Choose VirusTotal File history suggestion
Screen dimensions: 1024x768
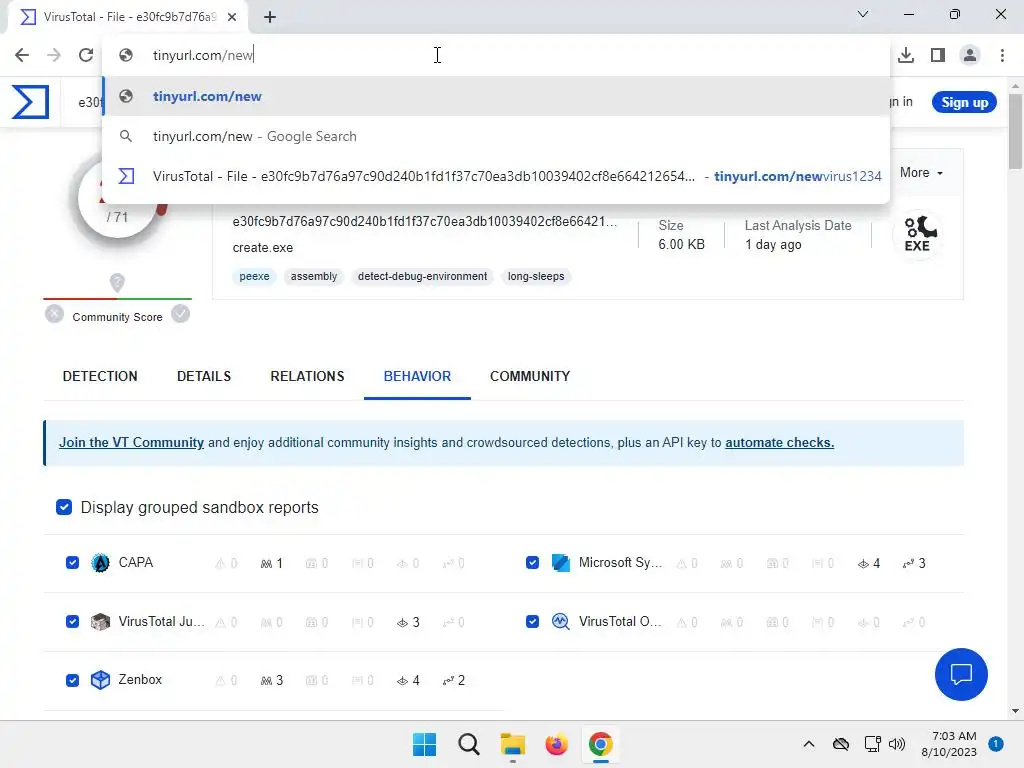pyautogui.click(x=496, y=176)
